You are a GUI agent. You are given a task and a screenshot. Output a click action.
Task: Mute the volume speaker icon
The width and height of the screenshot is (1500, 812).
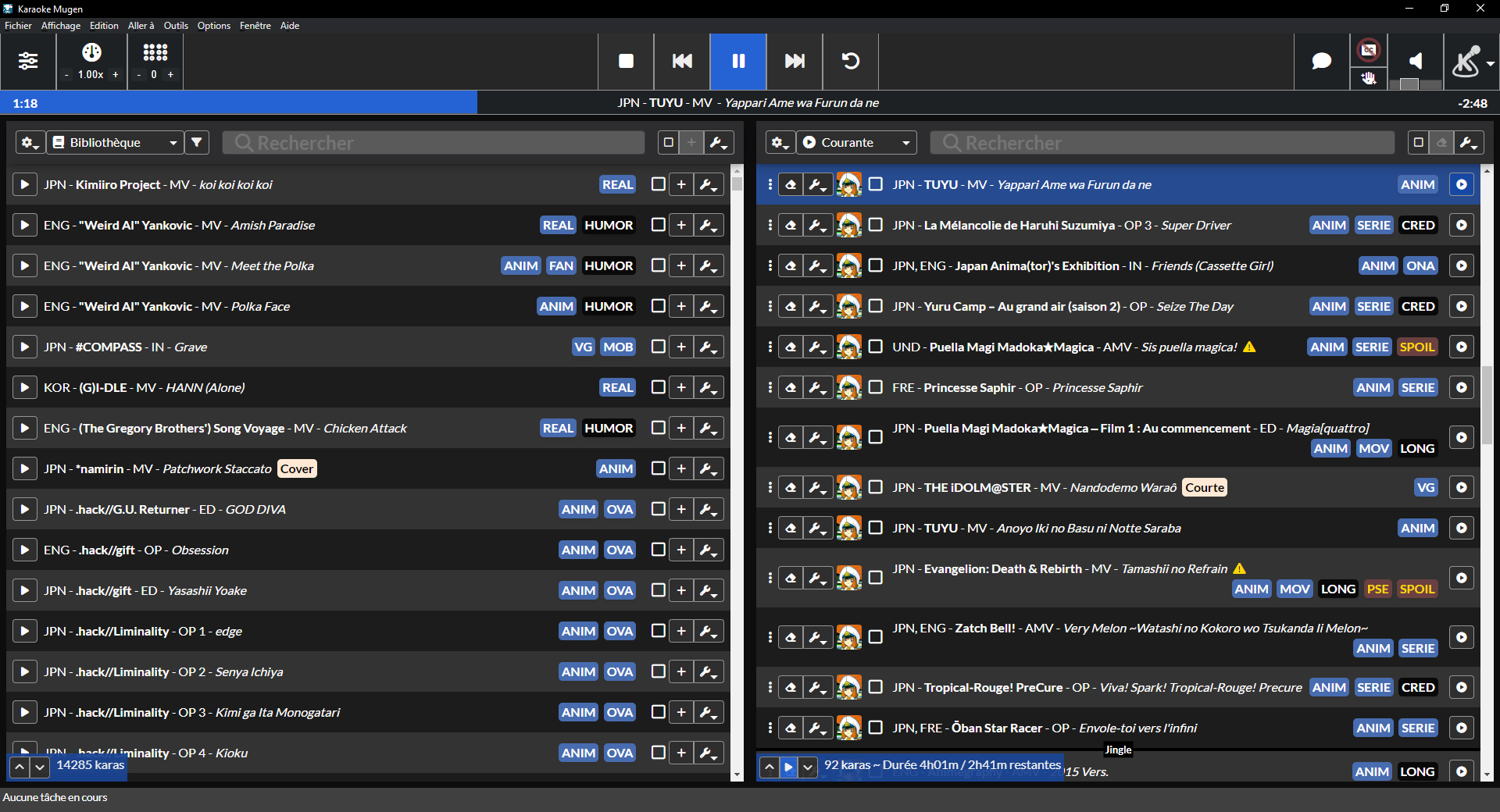pos(1416,61)
